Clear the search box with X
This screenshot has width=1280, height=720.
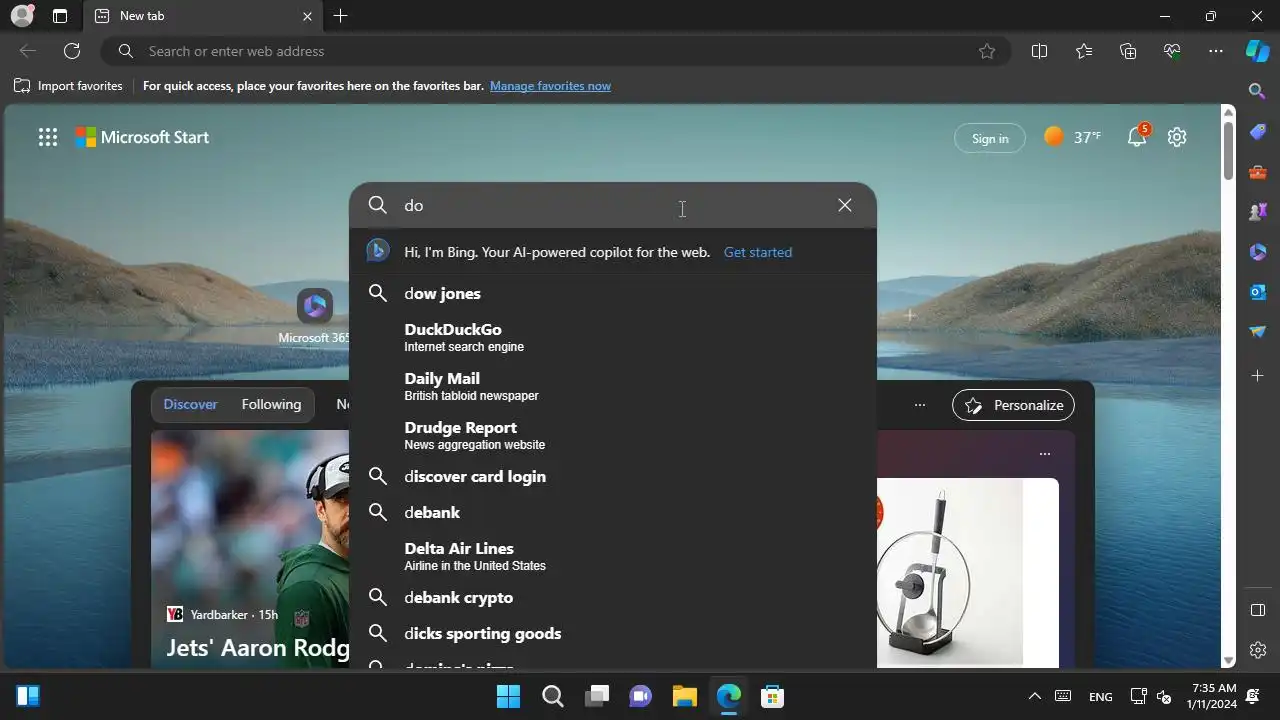[x=845, y=205]
